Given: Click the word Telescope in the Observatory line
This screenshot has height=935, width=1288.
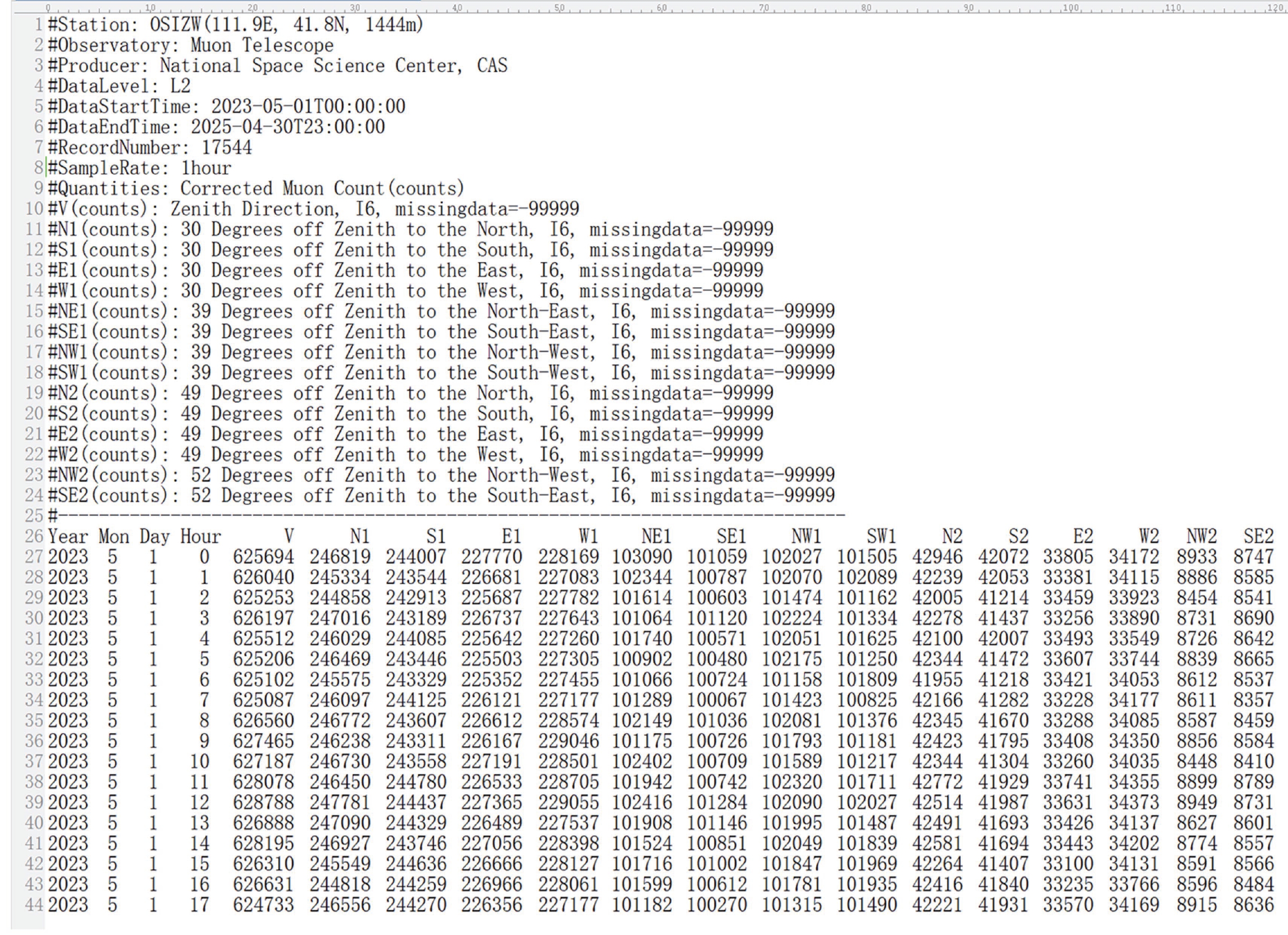Looking at the screenshot, I should (x=288, y=46).
